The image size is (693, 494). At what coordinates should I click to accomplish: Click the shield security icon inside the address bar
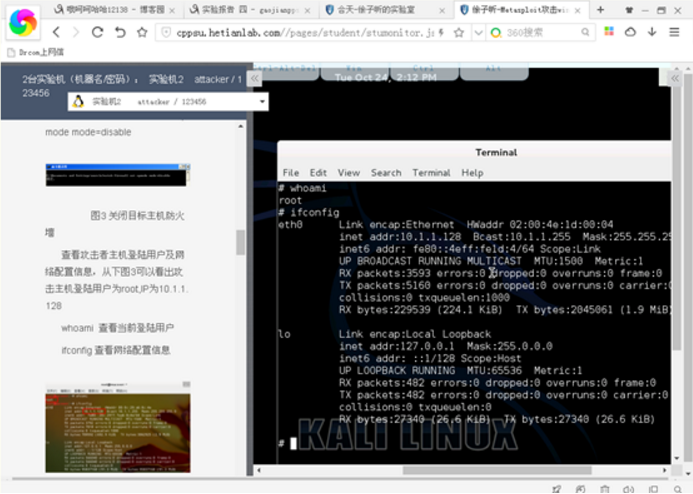(166, 32)
